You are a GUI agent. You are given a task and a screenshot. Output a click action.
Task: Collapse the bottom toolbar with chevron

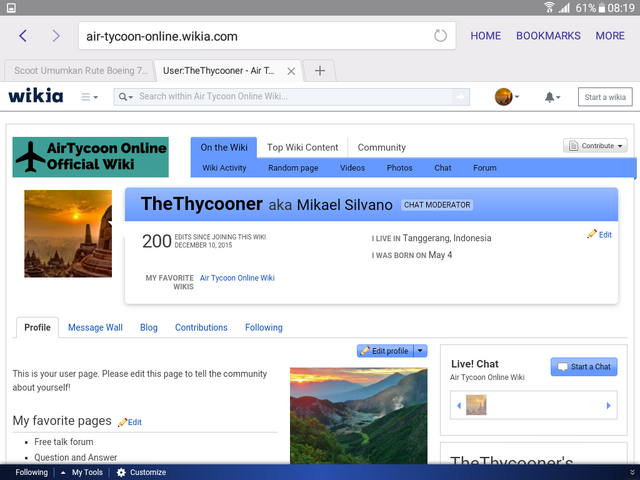coord(632,472)
